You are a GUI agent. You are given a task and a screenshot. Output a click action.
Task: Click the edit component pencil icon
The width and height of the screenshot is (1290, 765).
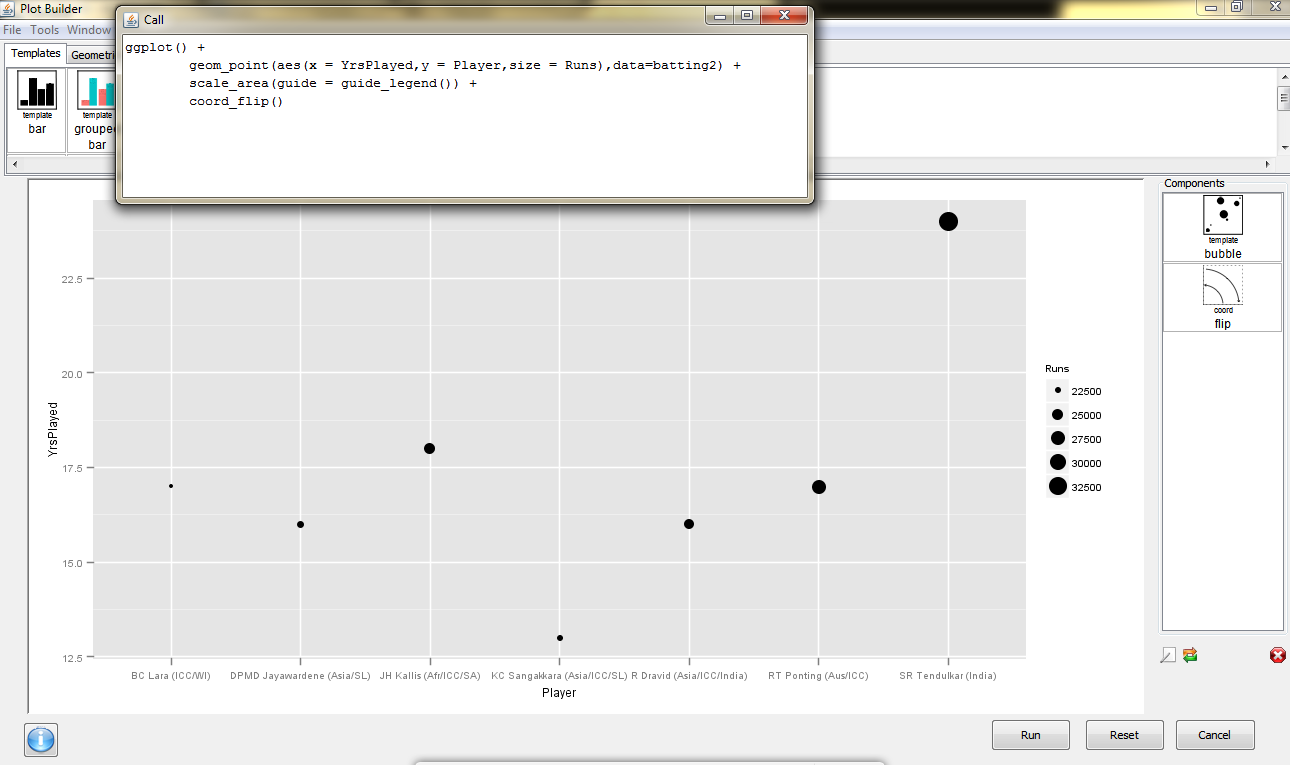1168,656
